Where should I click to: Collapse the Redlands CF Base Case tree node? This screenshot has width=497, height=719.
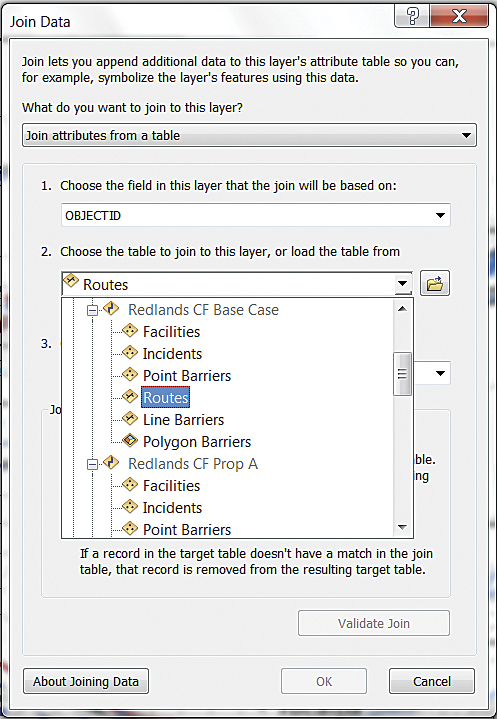(92, 311)
